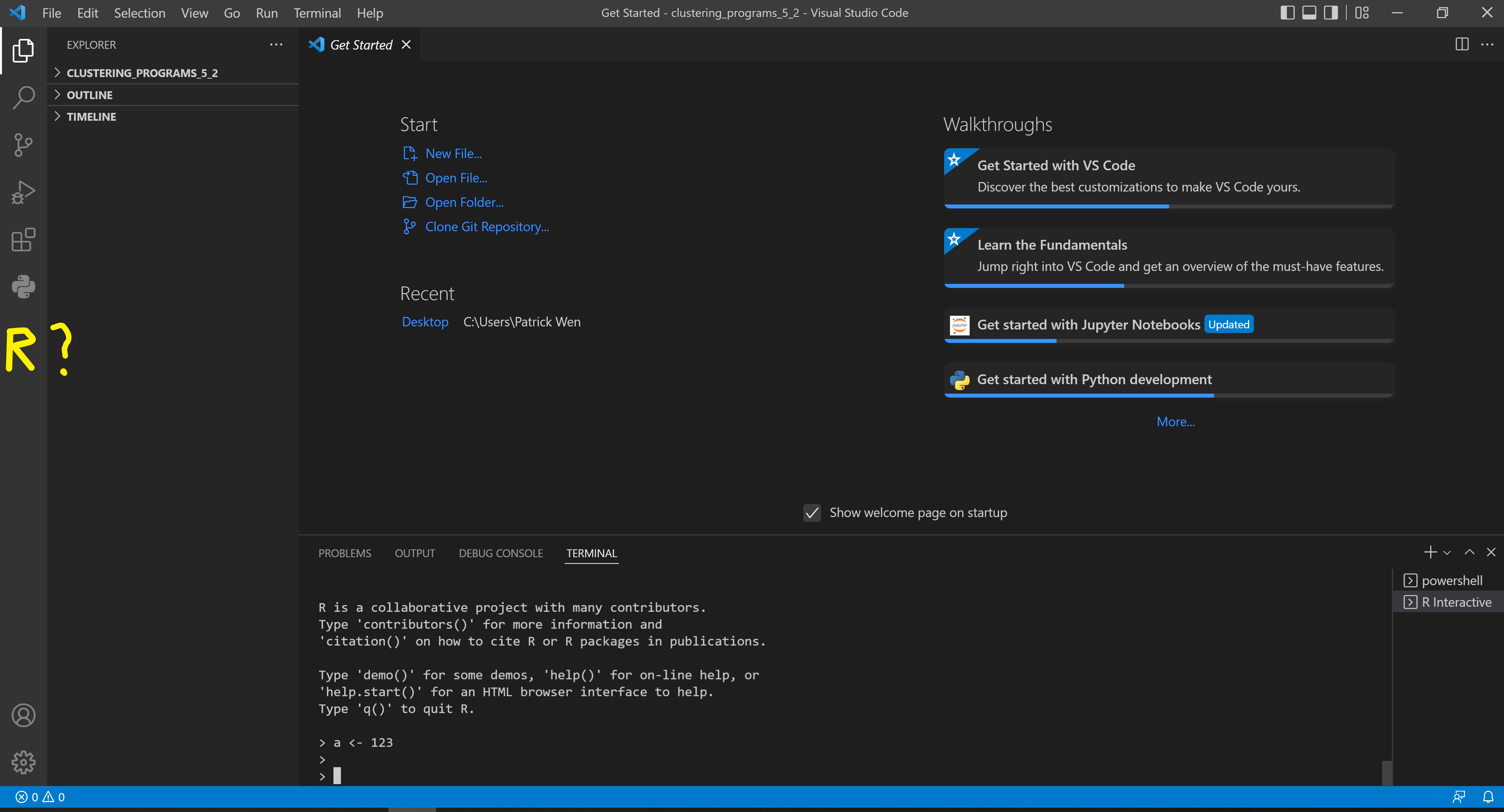This screenshot has width=1504, height=812.
Task: Open the notifications bell in status bar
Action: (x=1488, y=797)
